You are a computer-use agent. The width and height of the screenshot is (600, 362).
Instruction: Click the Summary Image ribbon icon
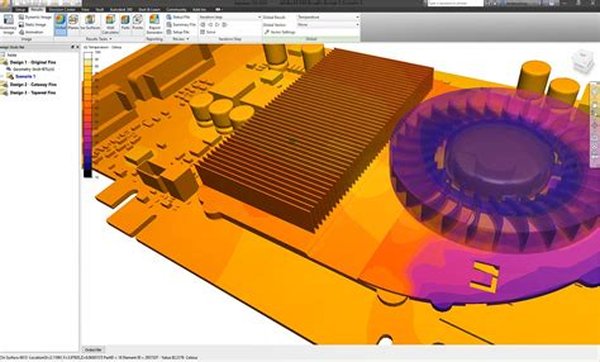click(x=8, y=25)
